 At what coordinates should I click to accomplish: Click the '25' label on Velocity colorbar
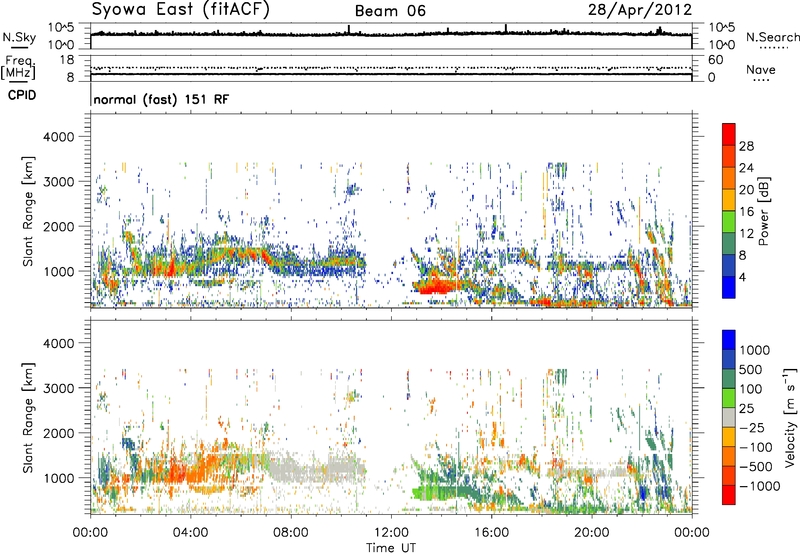[746, 409]
